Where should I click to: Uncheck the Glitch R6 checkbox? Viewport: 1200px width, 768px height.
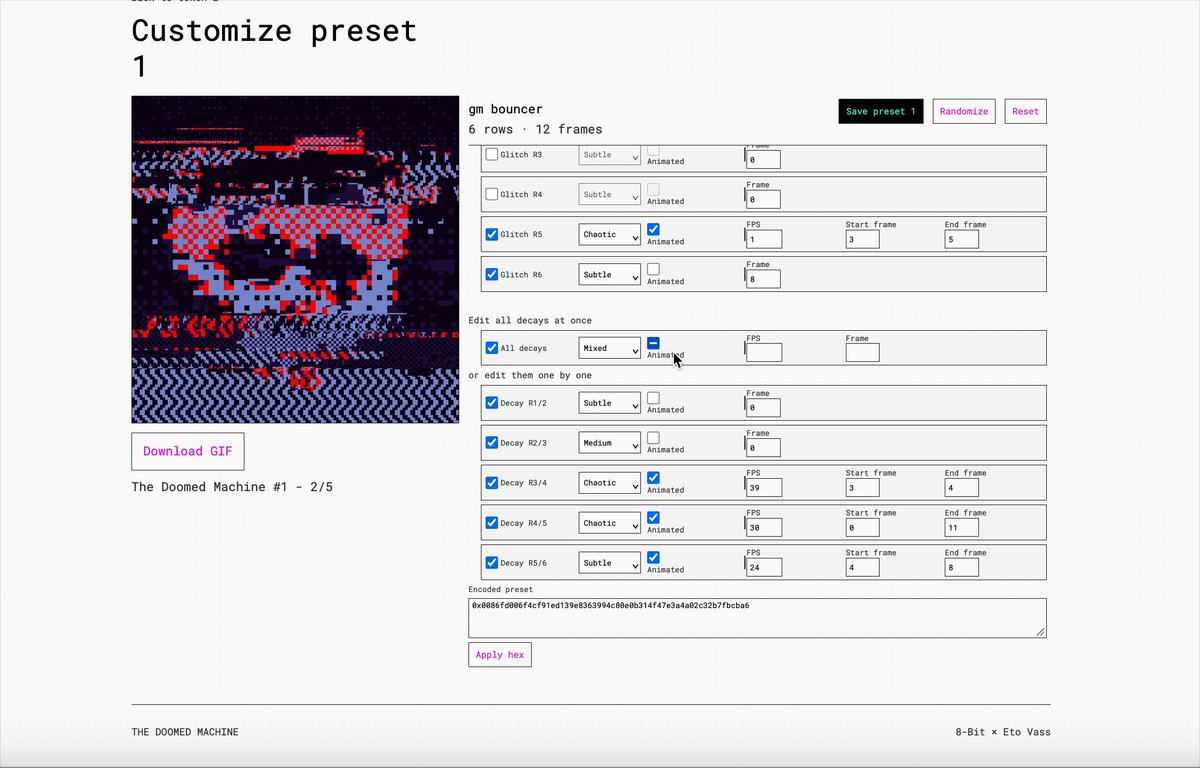coord(492,274)
